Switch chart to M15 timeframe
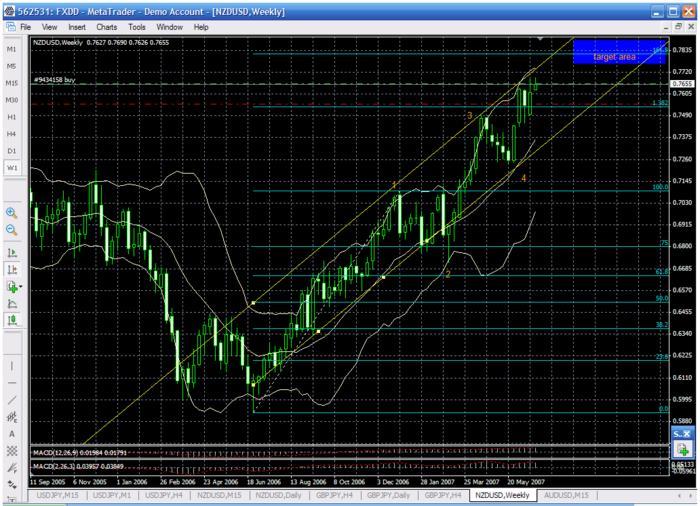700x506 pixels. coord(11,83)
